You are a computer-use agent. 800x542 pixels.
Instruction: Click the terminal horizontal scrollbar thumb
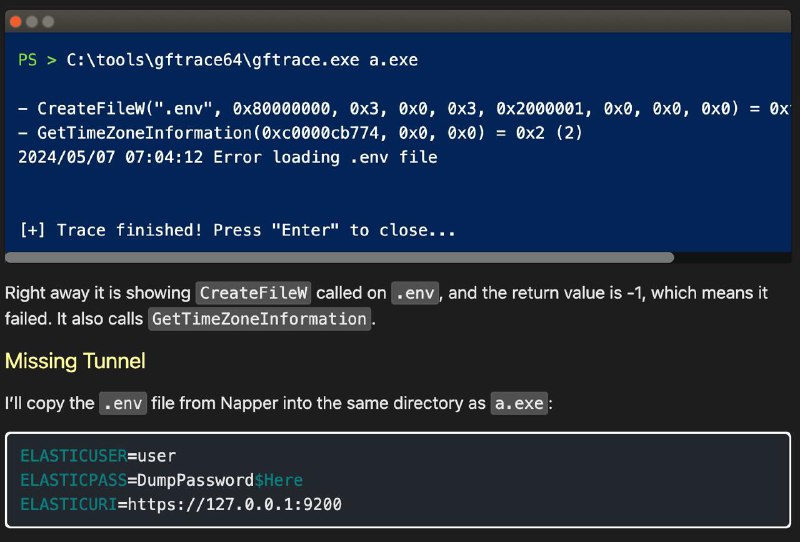[339, 258]
